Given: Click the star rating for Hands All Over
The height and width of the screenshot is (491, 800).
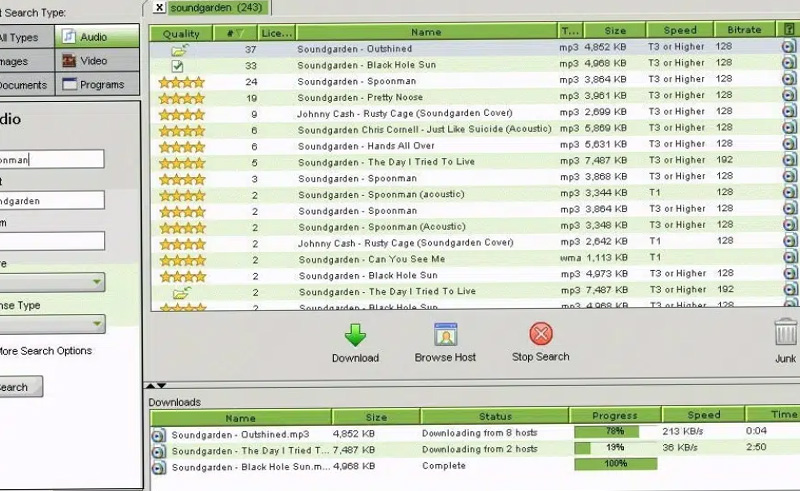Looking at the screenshot, I should click(x=182, y=147).
